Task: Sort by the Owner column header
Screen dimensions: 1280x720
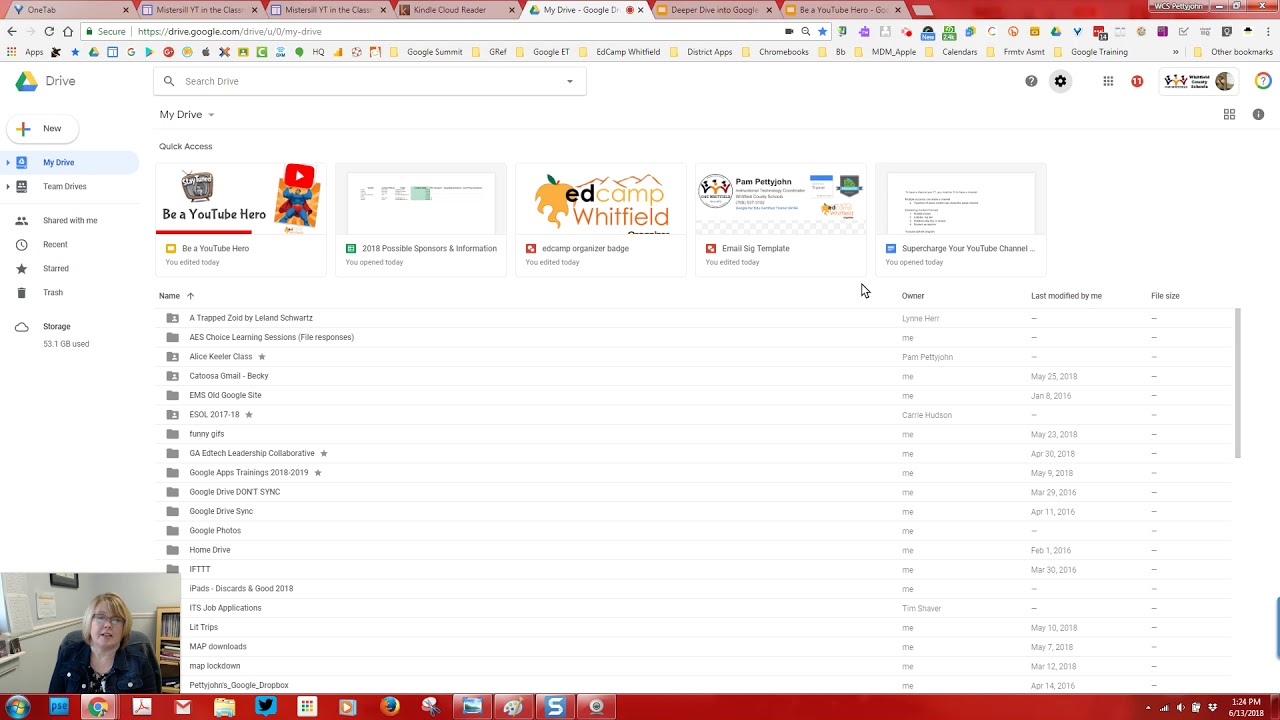Action: click(x=913, y=296)
